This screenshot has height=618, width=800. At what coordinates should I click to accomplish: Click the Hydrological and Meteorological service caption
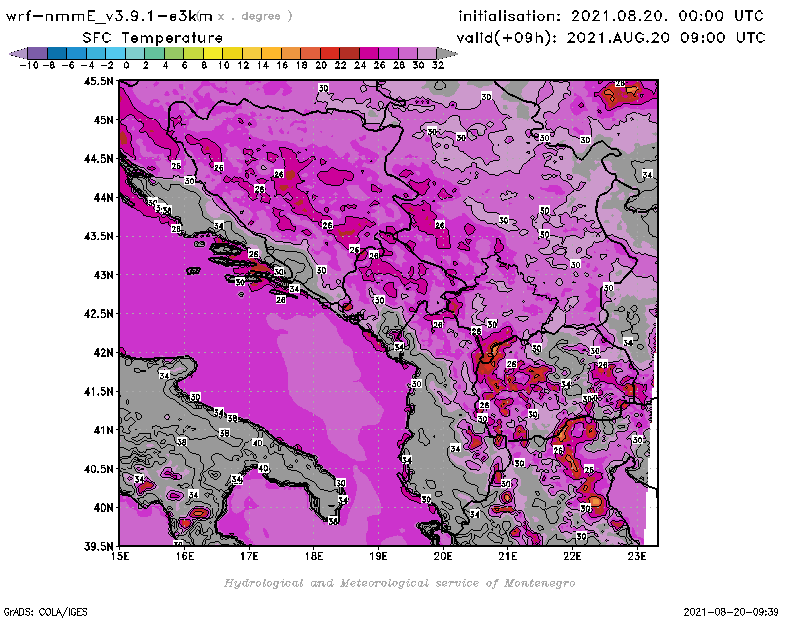[x=399, y=583]
